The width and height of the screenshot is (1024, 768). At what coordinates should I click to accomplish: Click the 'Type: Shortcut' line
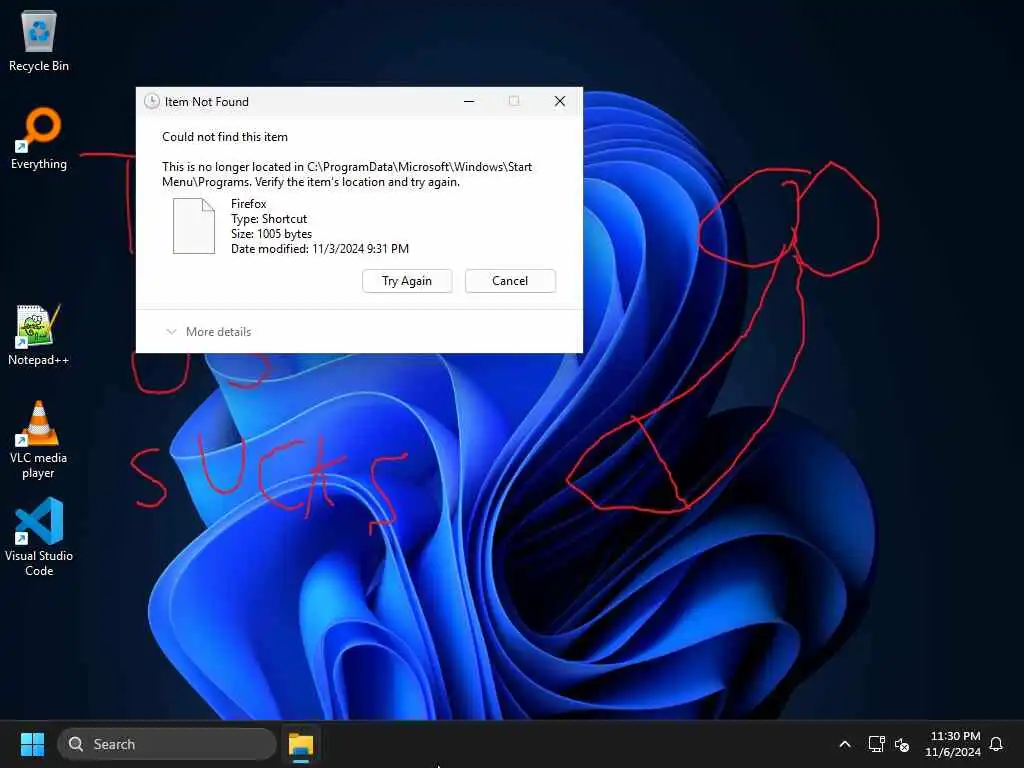click(x=268, y=219)
